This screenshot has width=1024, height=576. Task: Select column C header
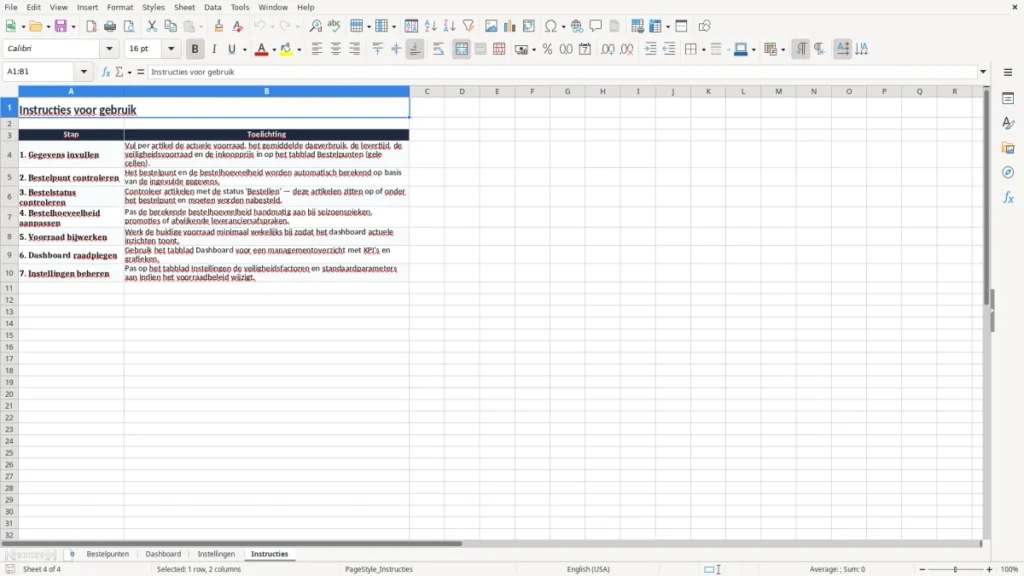[x=427, y=91]
